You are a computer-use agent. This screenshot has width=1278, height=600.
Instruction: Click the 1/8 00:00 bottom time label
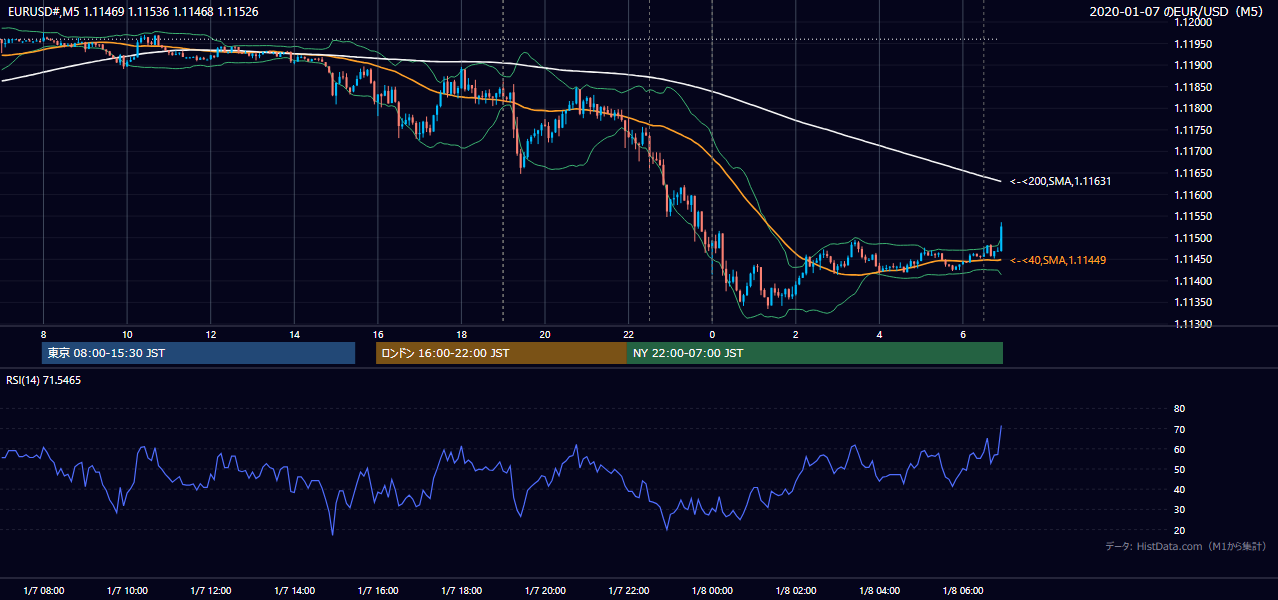(712, 590)
